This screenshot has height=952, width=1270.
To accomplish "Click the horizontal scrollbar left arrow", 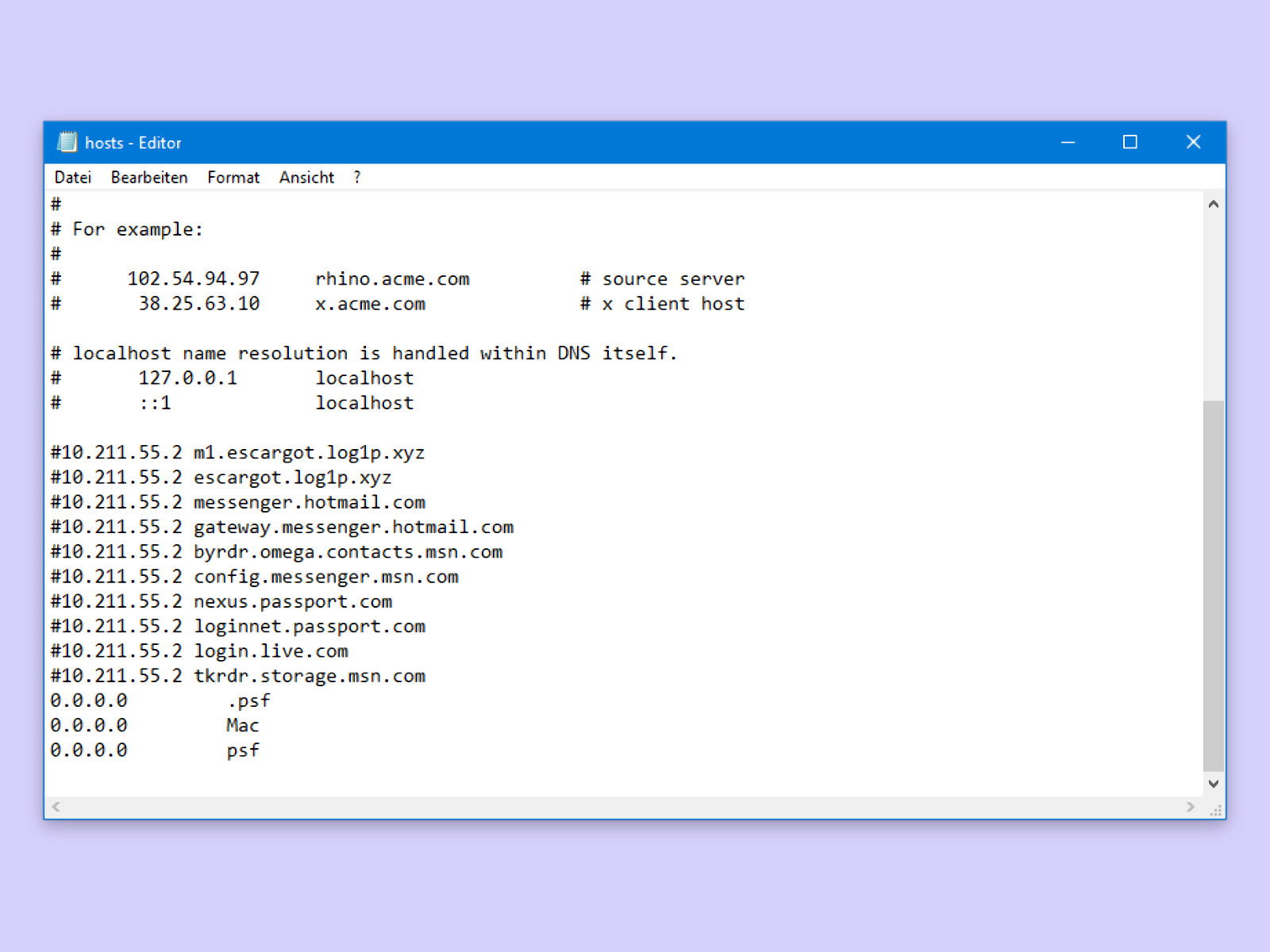I will point(56,807).
